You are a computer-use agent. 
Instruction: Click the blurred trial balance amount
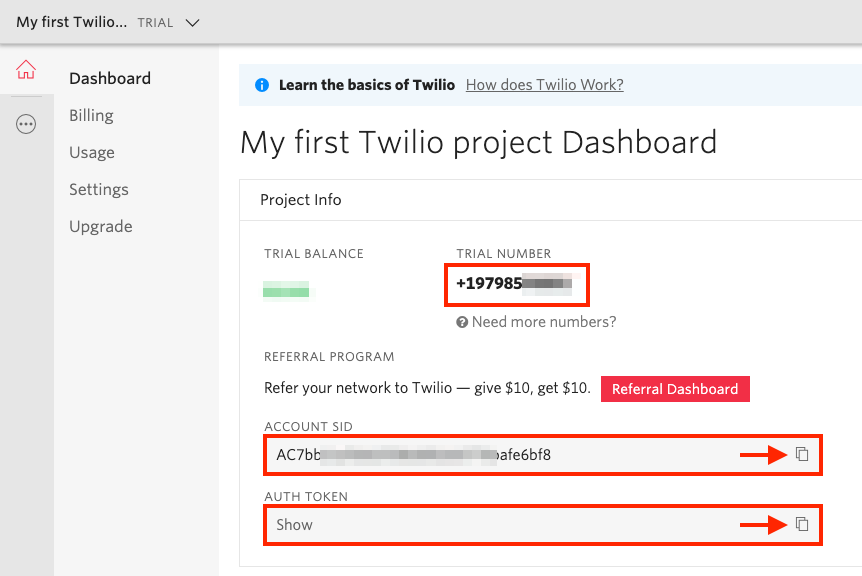tap(286, 289)
